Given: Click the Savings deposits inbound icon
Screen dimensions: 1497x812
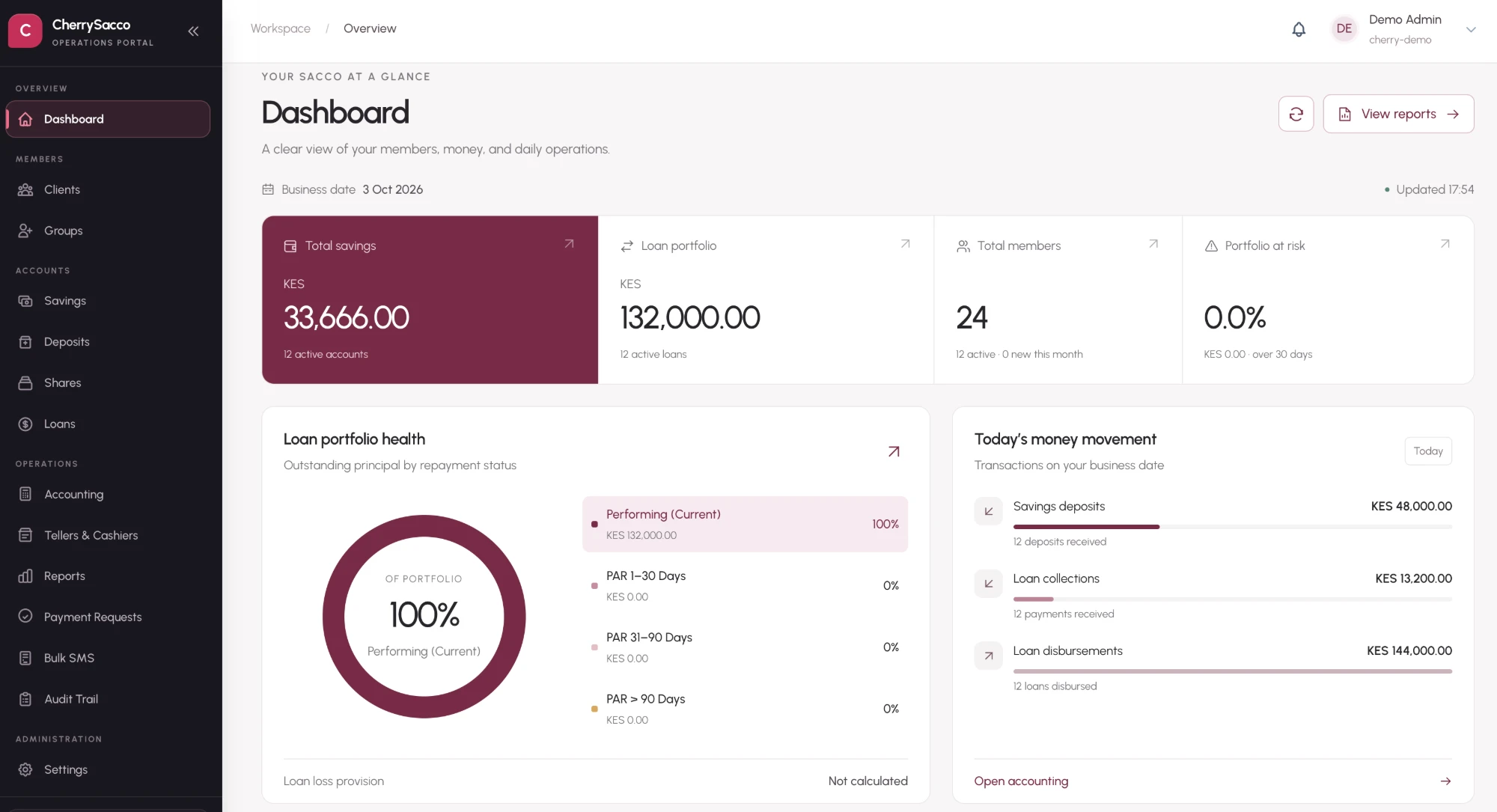Looking at the screenshot, I should pos(988,511).
